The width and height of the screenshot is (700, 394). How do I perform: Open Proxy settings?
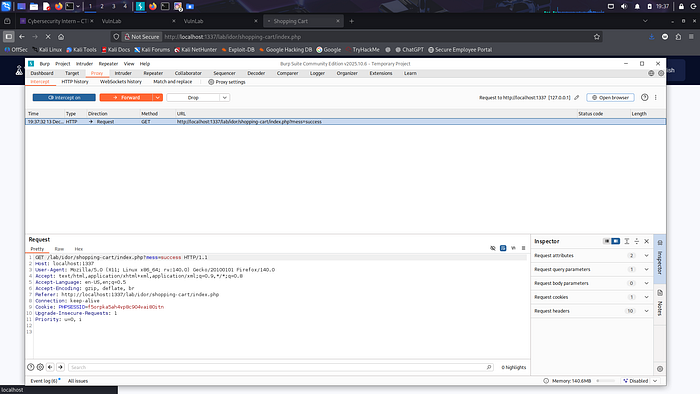[227, 82]
